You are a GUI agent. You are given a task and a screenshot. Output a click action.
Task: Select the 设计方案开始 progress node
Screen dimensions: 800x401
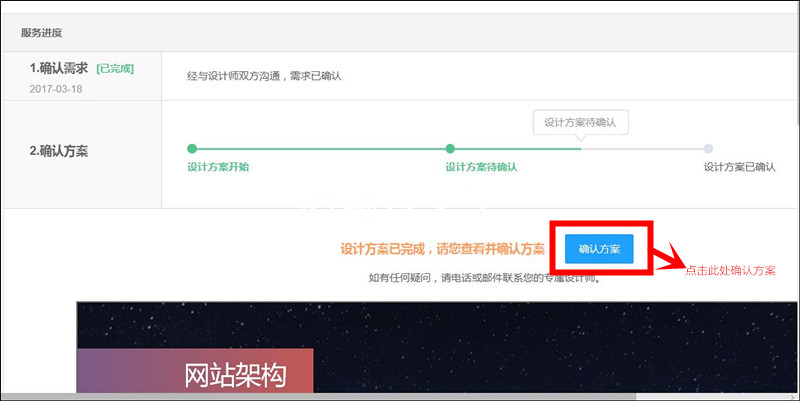192,148
